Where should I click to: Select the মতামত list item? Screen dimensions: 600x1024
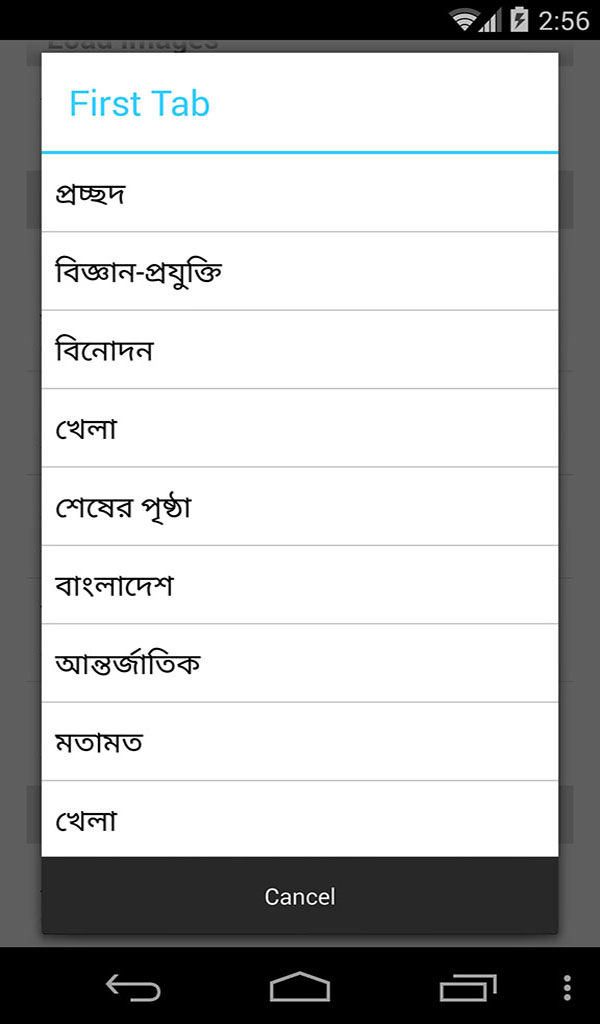(x=299, y=740)
